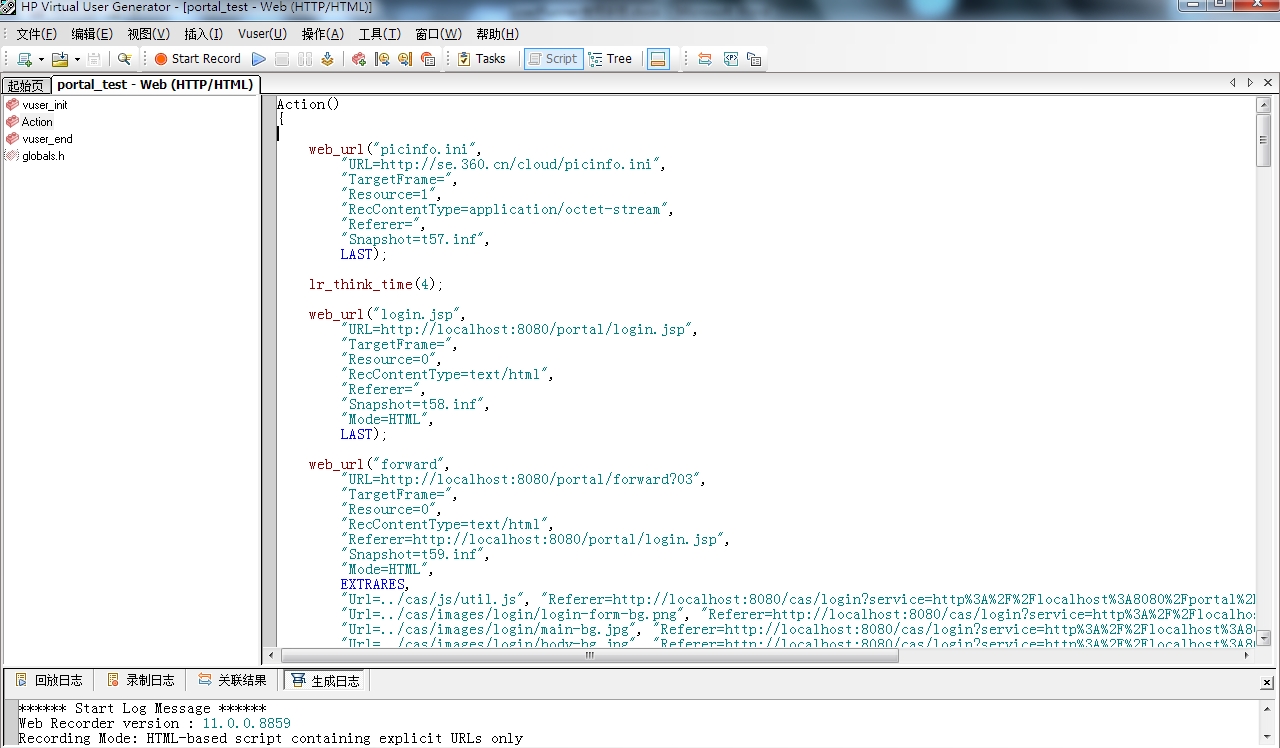Click the editor vertical scrollbar thumb
Image resolution: width=1280 pixels, height=748 pixels.
coord(1264,140)
